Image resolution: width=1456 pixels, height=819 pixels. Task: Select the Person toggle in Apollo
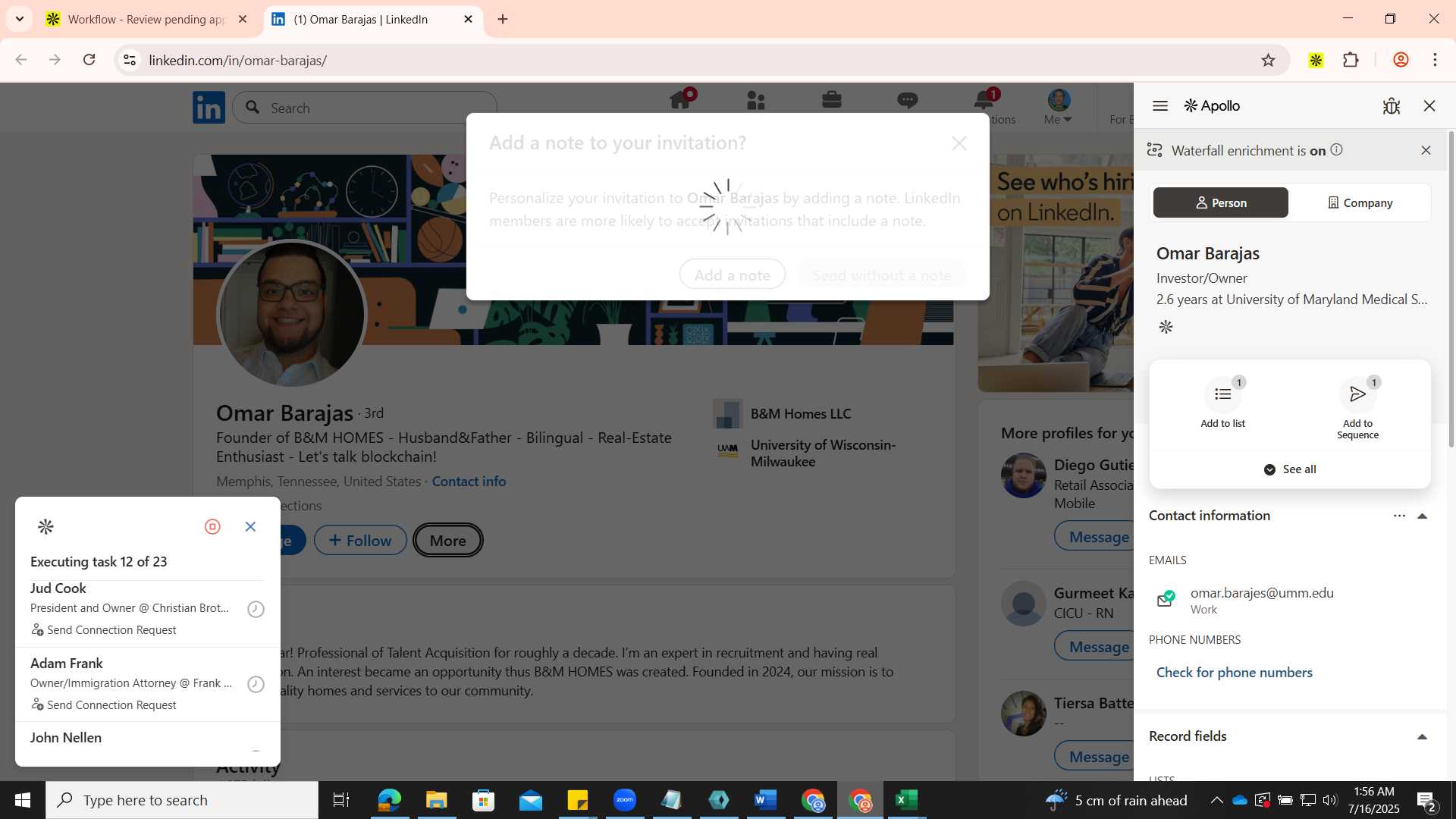[1220, 202]
